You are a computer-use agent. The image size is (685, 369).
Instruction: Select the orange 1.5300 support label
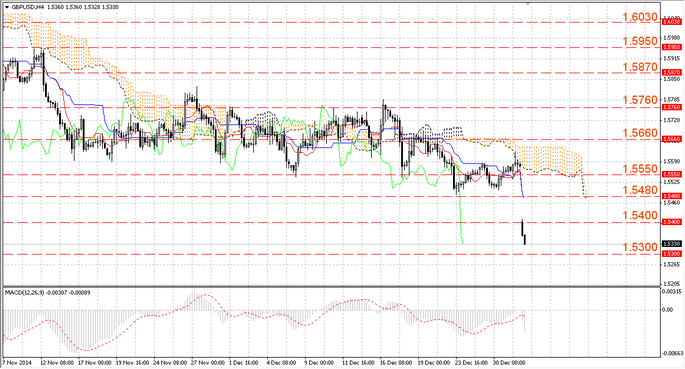click(640, 248)
